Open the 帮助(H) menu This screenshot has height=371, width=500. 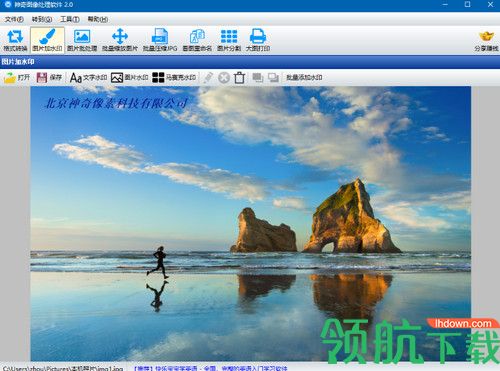(x=98, y=19)
